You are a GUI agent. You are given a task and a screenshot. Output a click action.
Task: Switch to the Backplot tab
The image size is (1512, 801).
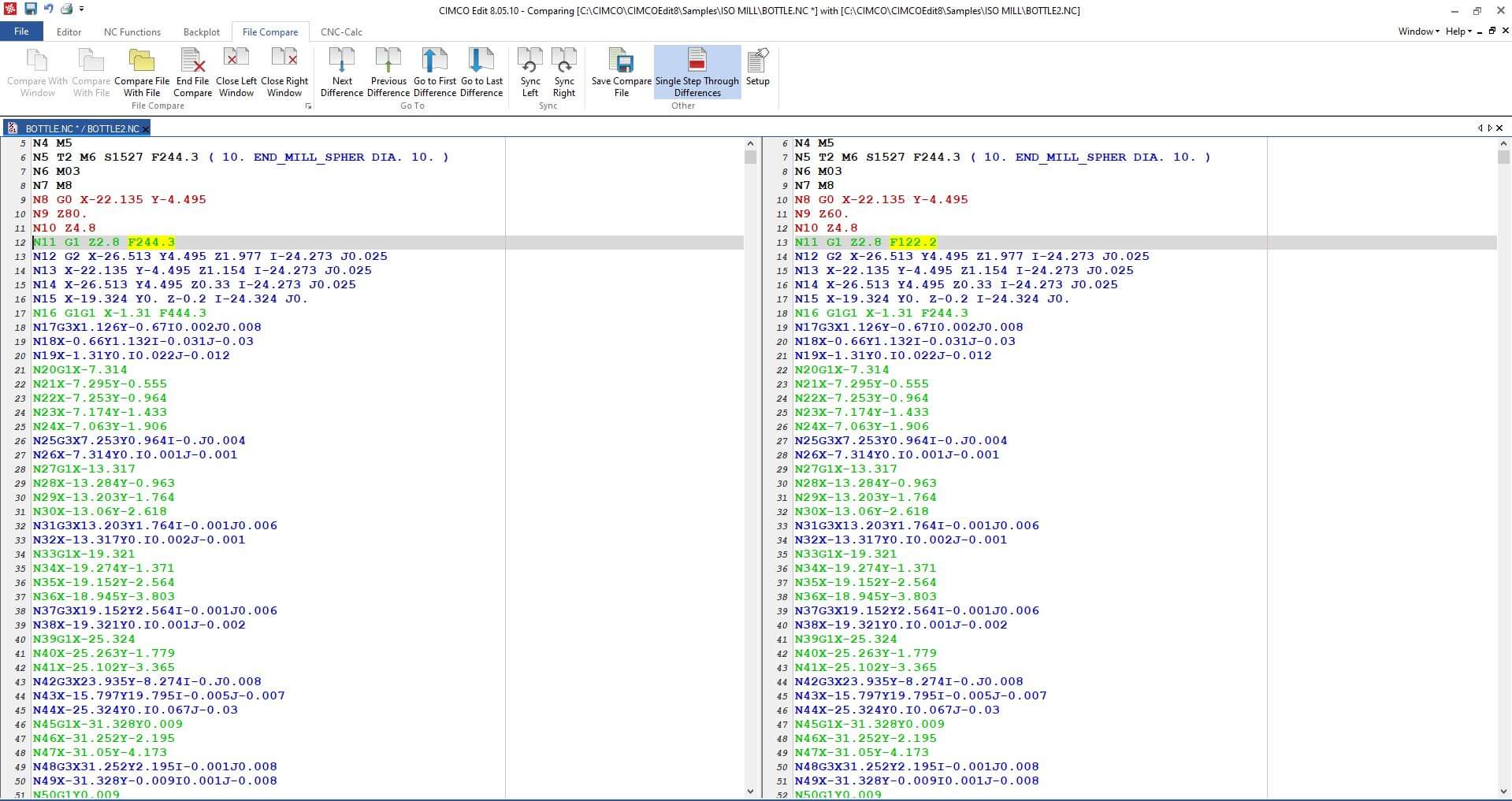point(201,32)
